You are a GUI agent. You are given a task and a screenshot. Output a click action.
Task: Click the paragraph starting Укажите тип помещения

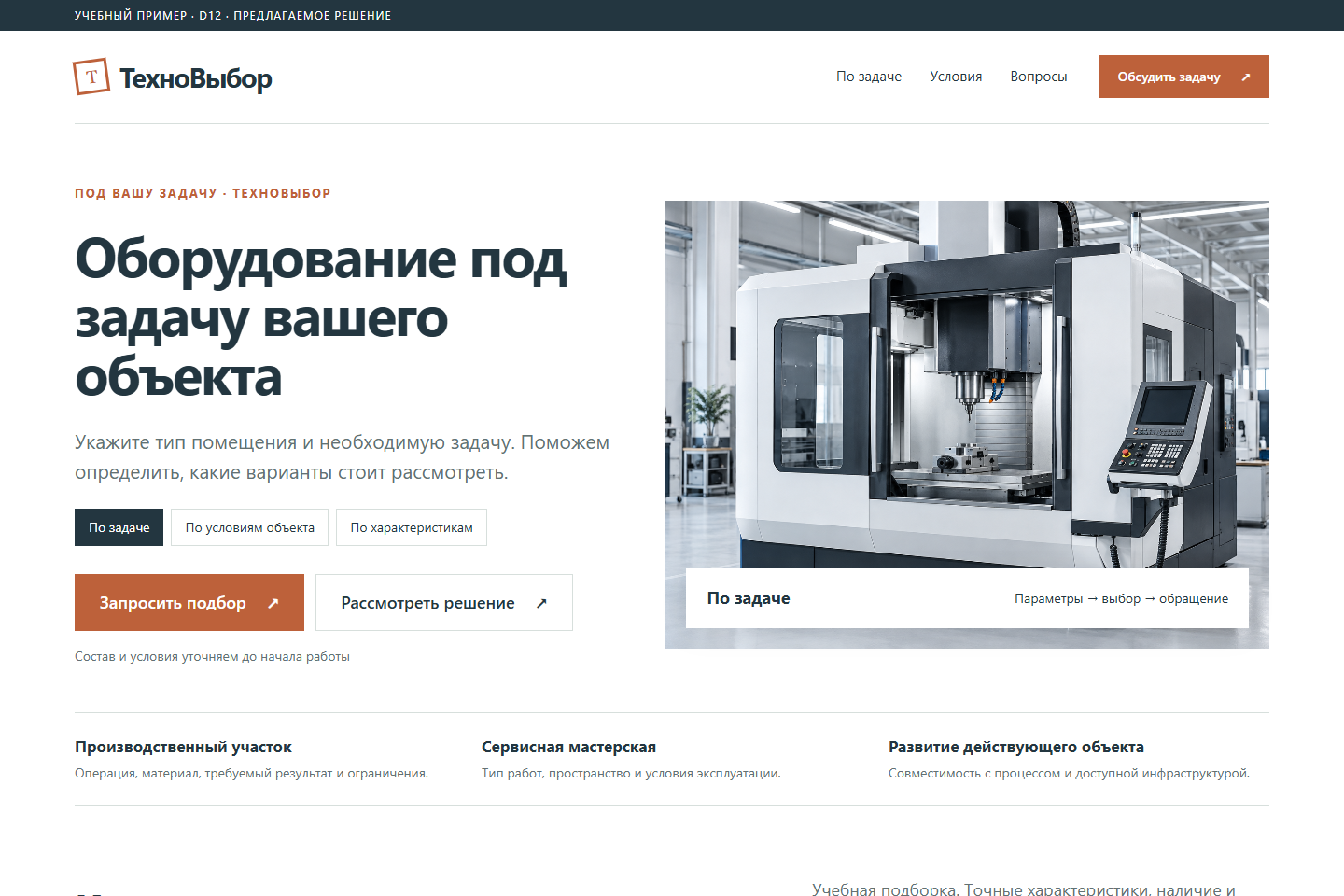click(342, 457)
